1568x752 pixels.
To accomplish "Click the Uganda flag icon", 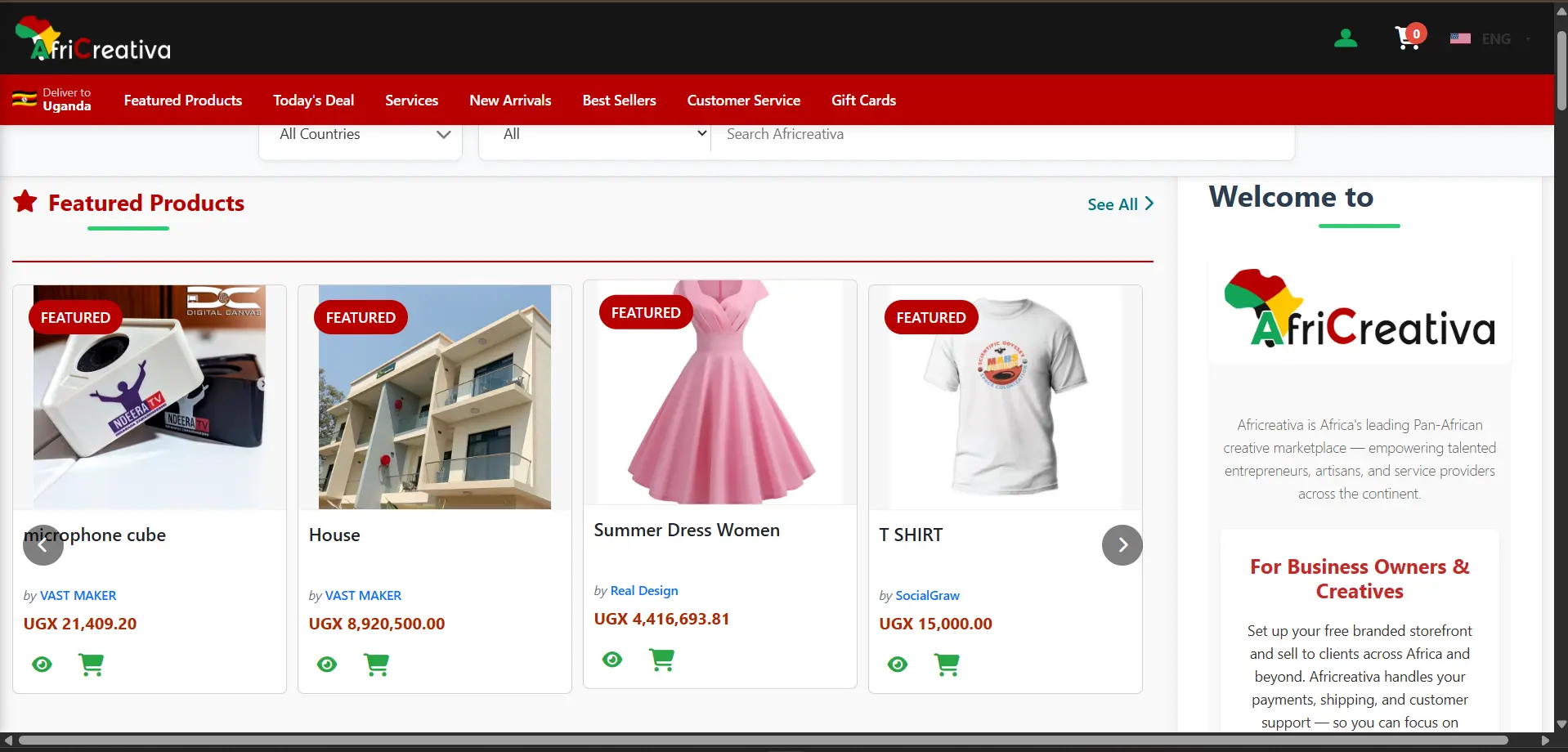I will coord(23,100).
